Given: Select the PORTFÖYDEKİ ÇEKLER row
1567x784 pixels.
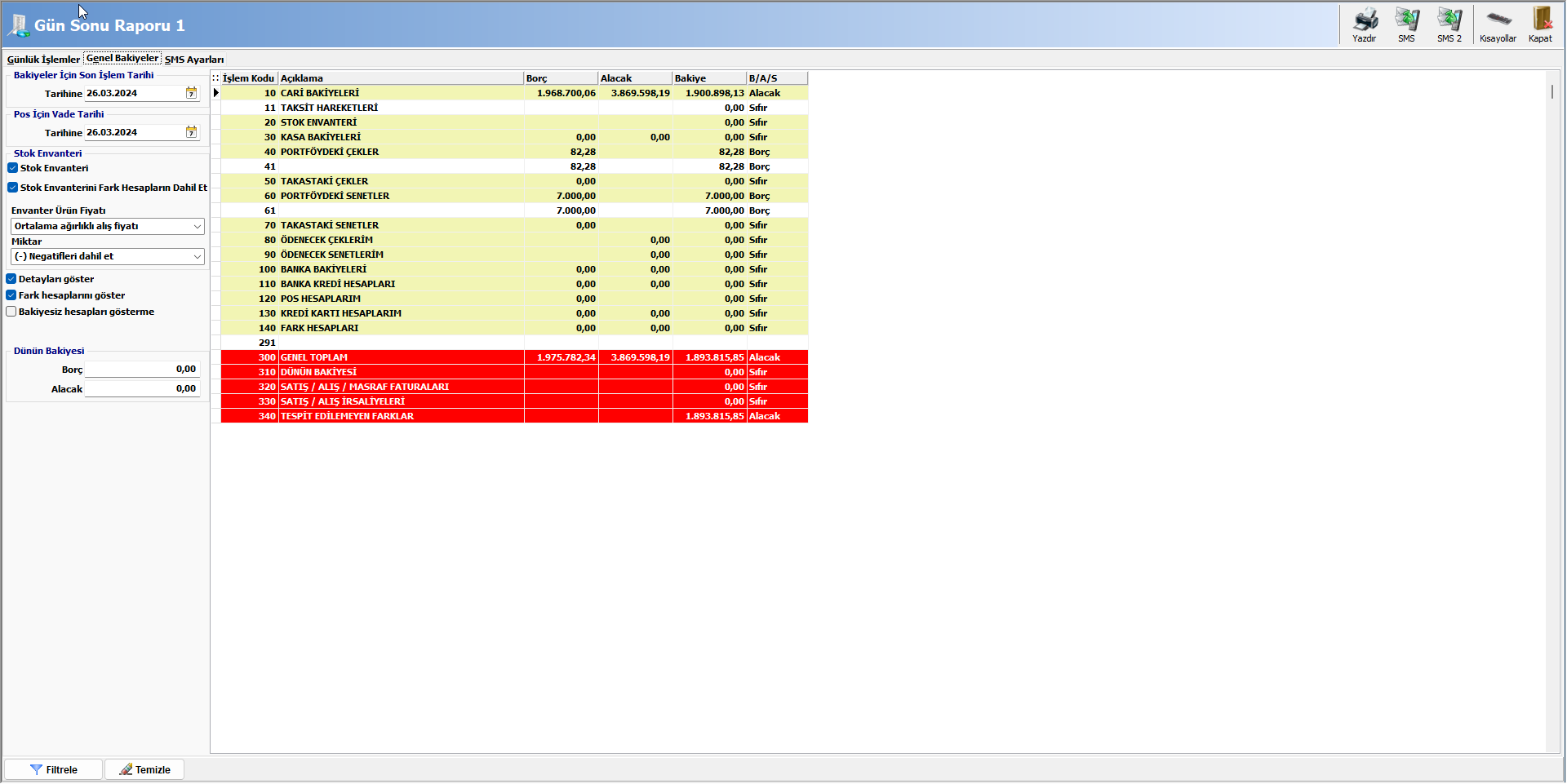Looking at the screenshot, I should click(x=514, y=152).
